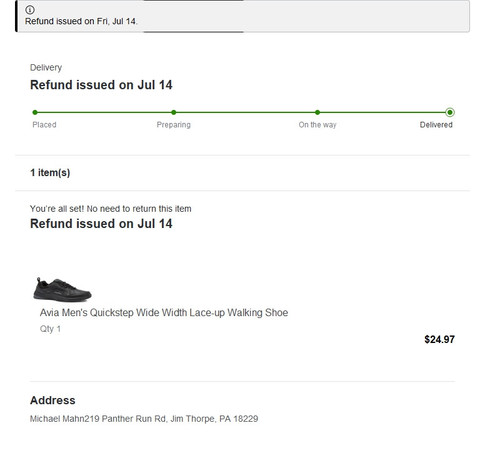The height and width of the screenshot is (466, 500).
Task: Click the Preparing progress dot
Action: point(174,112)
